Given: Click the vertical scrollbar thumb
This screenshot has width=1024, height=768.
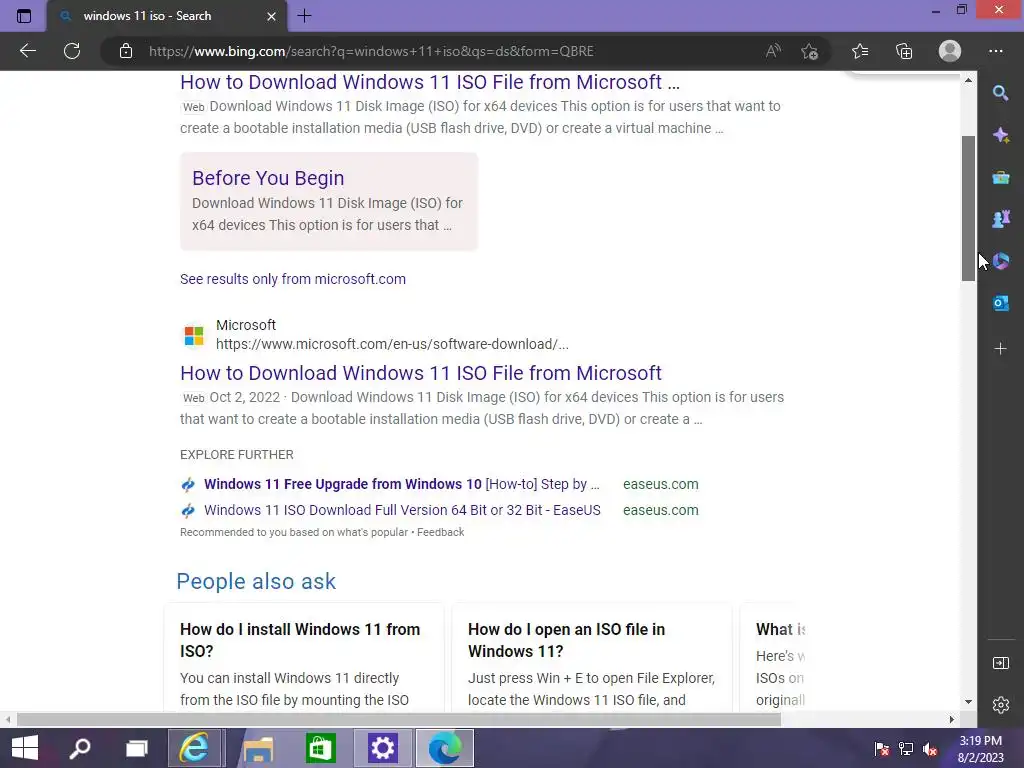Looking at the screenshot, I should coord(968,209).
